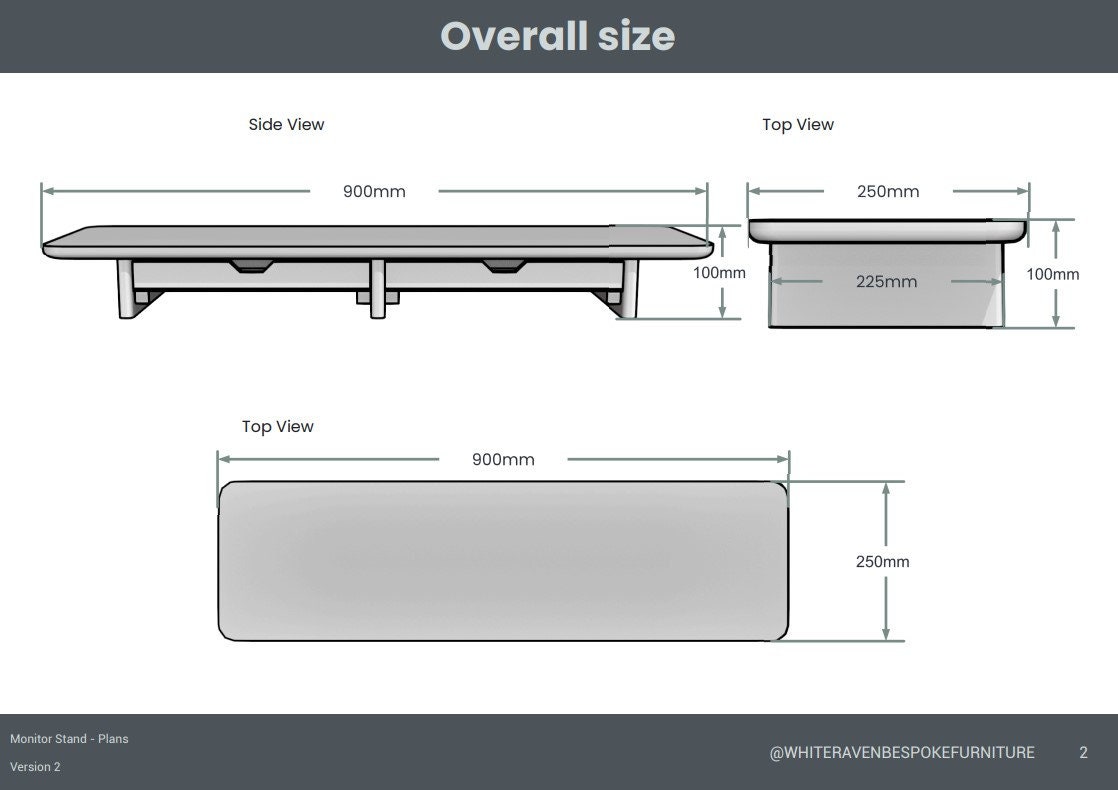Viewport: 1118px width, 790px height.
Task: Select the Version 2 label in the footer
Action: 35,767
